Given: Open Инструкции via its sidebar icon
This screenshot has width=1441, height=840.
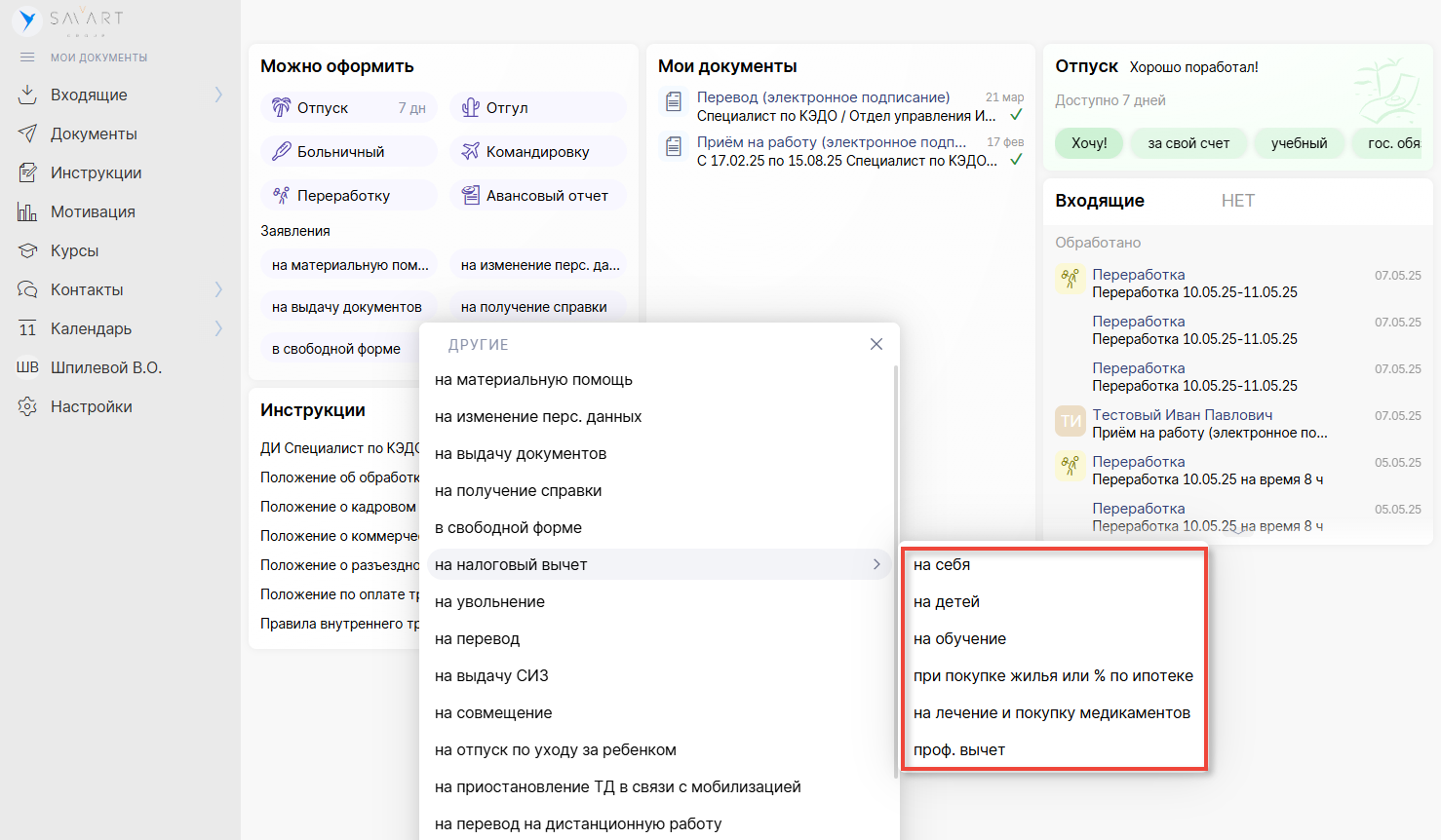Looking at the screenshot, I should click(x=27, y=172).
